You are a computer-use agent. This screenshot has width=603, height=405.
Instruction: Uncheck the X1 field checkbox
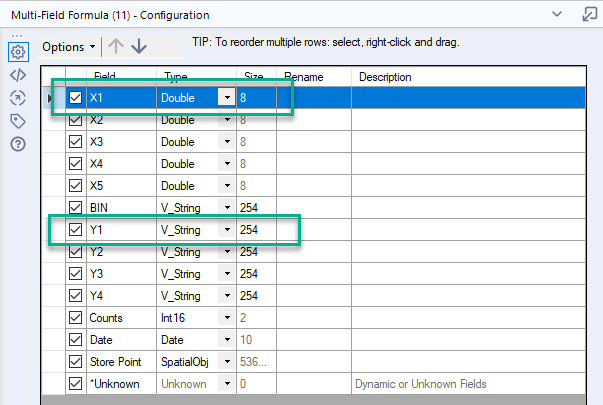[x=76, y=98]
